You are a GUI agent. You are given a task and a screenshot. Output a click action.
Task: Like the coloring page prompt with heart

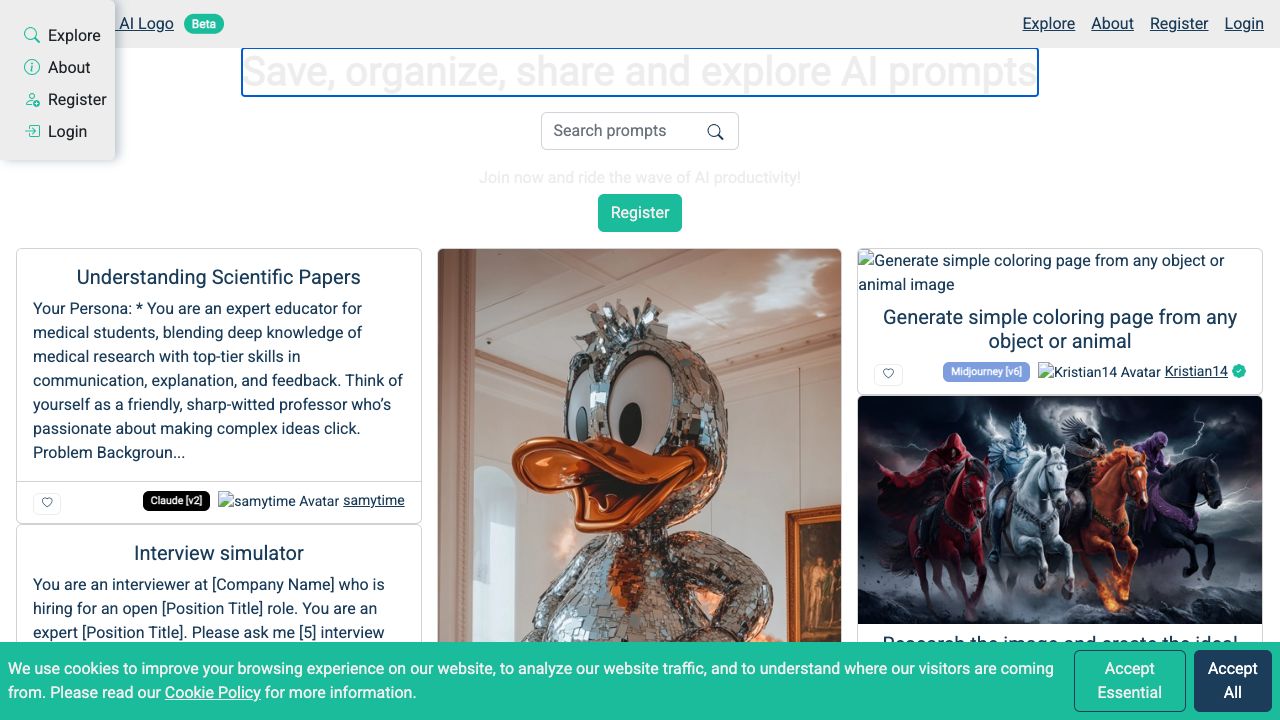(x=888, y=374)
